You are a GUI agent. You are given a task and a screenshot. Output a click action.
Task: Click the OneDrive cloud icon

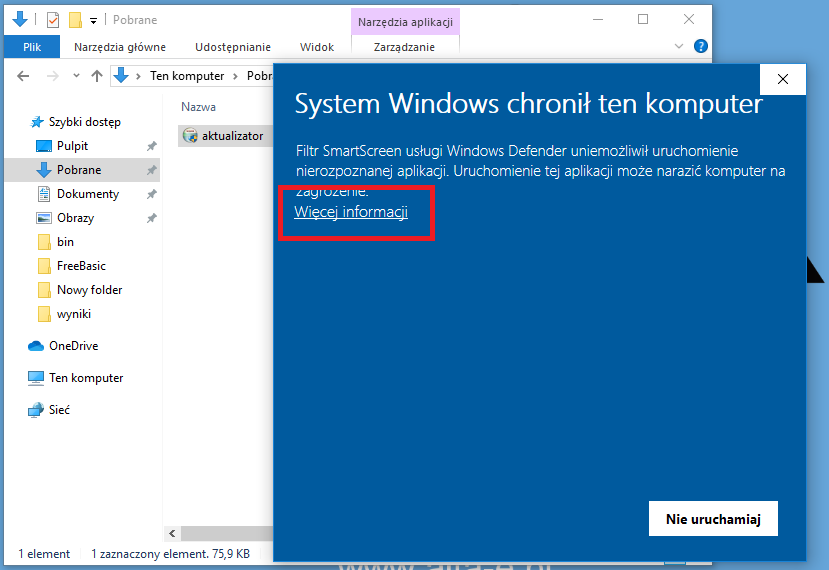click(x=36, y=346)
